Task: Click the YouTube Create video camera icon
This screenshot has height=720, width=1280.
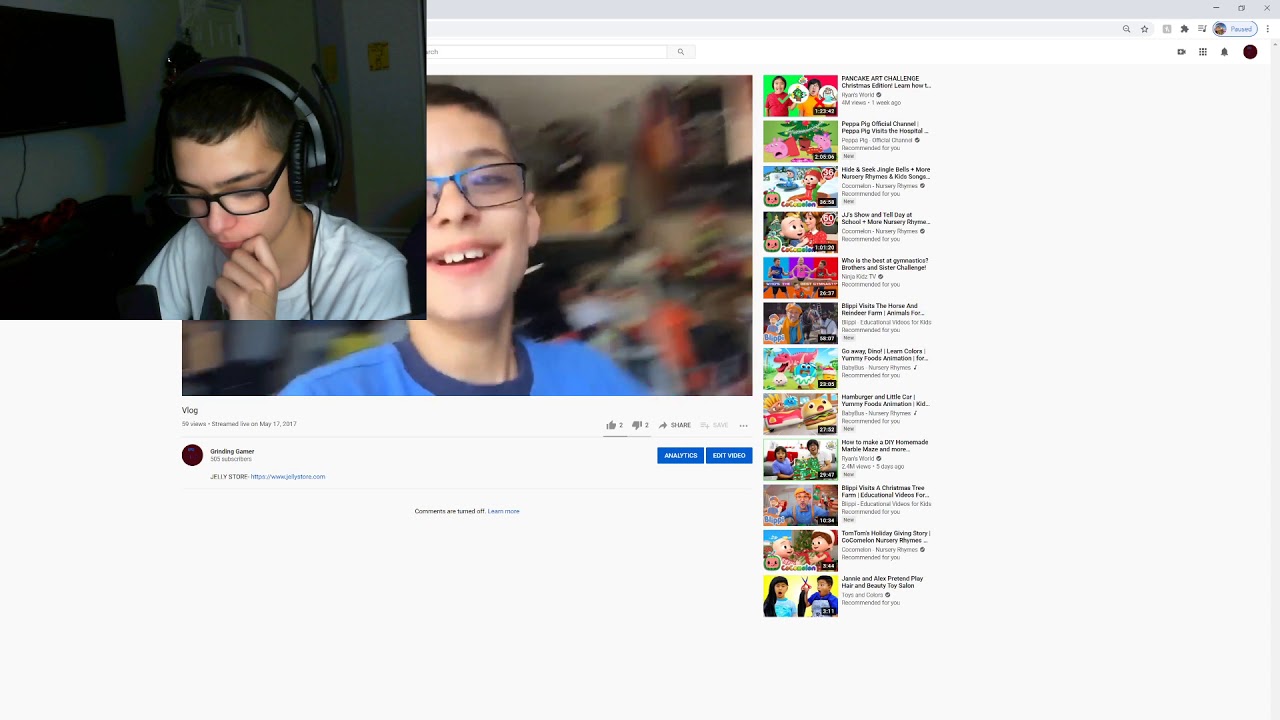Action: pyautogui.click(x=1181, y=52)
